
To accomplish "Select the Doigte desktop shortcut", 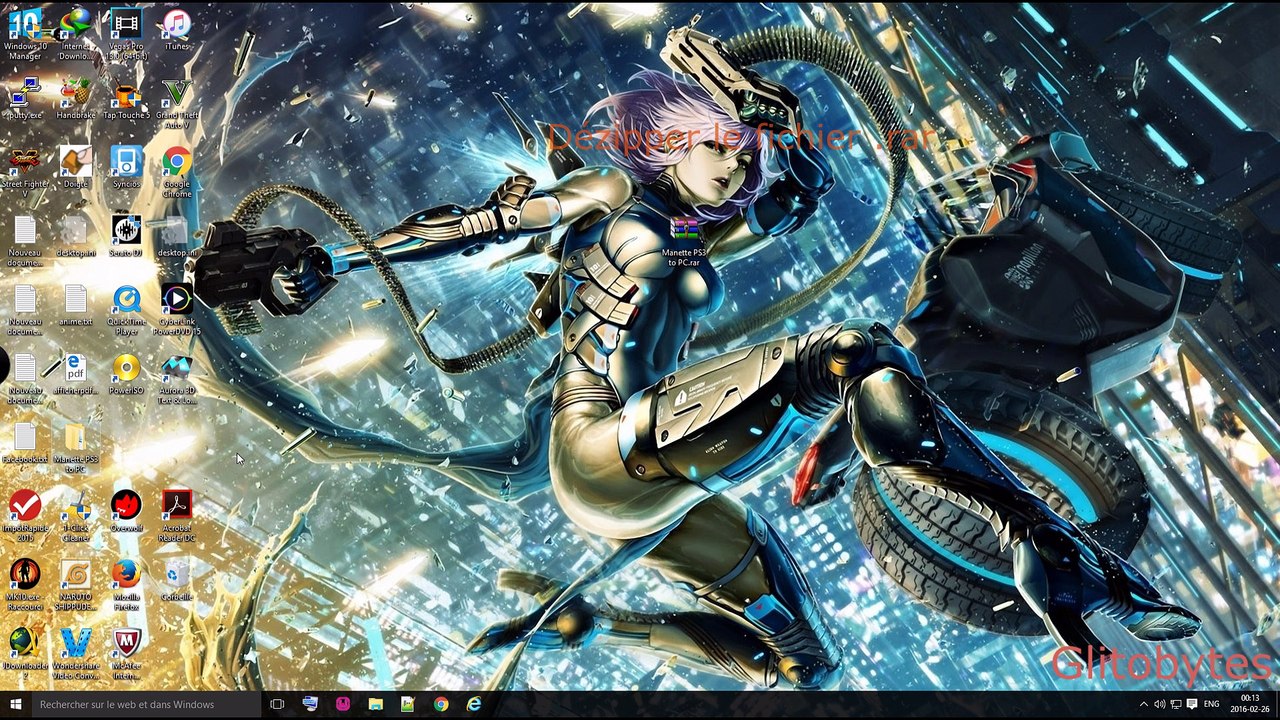I will tap(76, 167).
